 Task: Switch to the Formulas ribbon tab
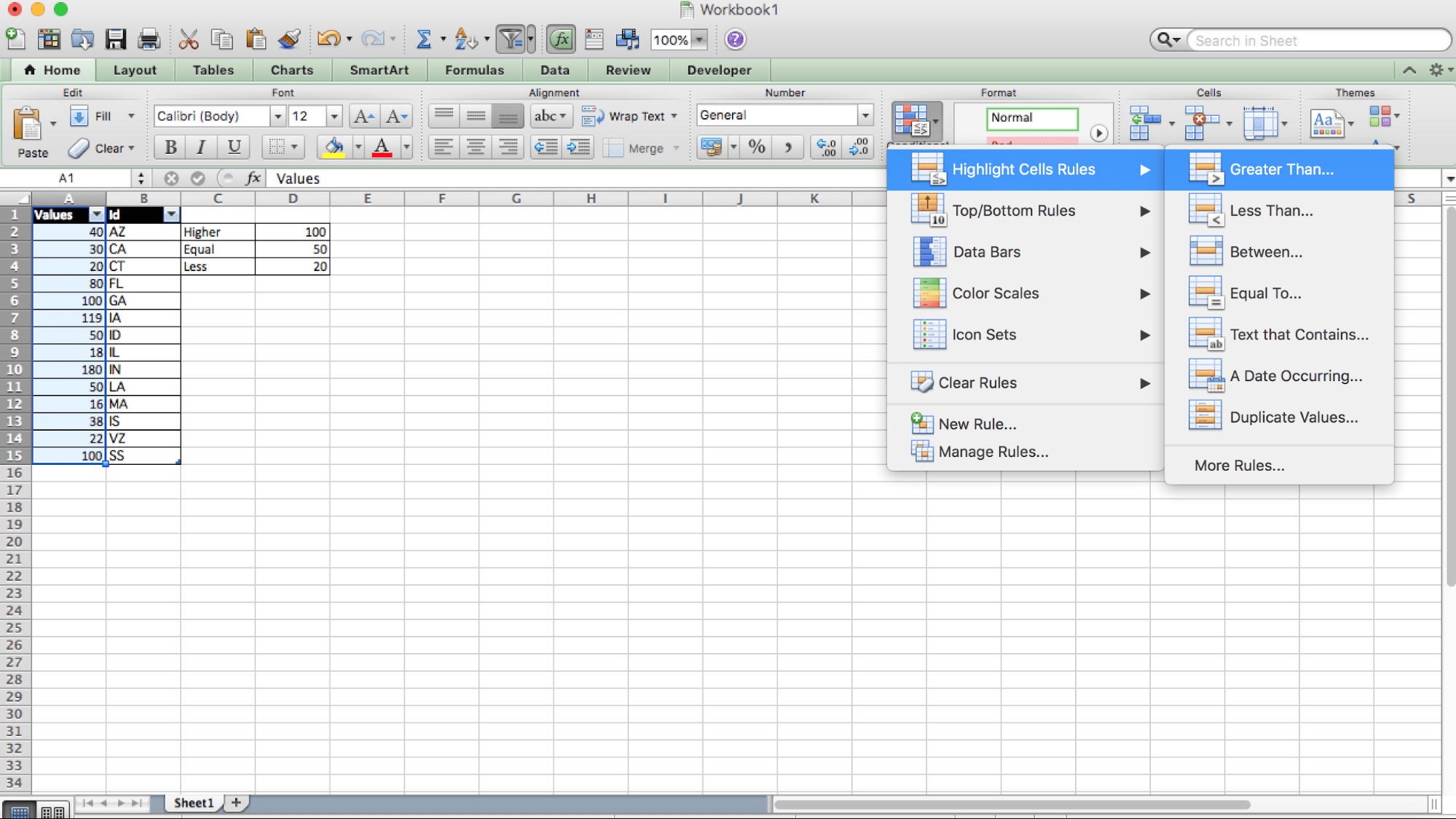click(x=474, y=70)
